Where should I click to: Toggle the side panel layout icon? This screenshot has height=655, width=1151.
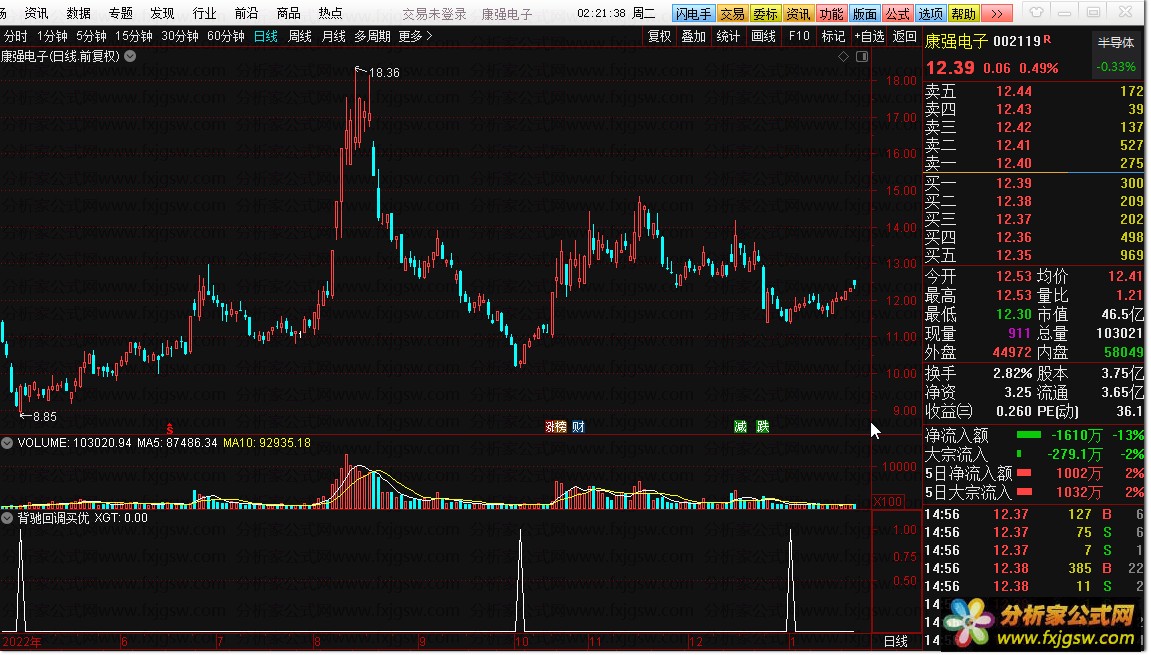click(863, 57)
